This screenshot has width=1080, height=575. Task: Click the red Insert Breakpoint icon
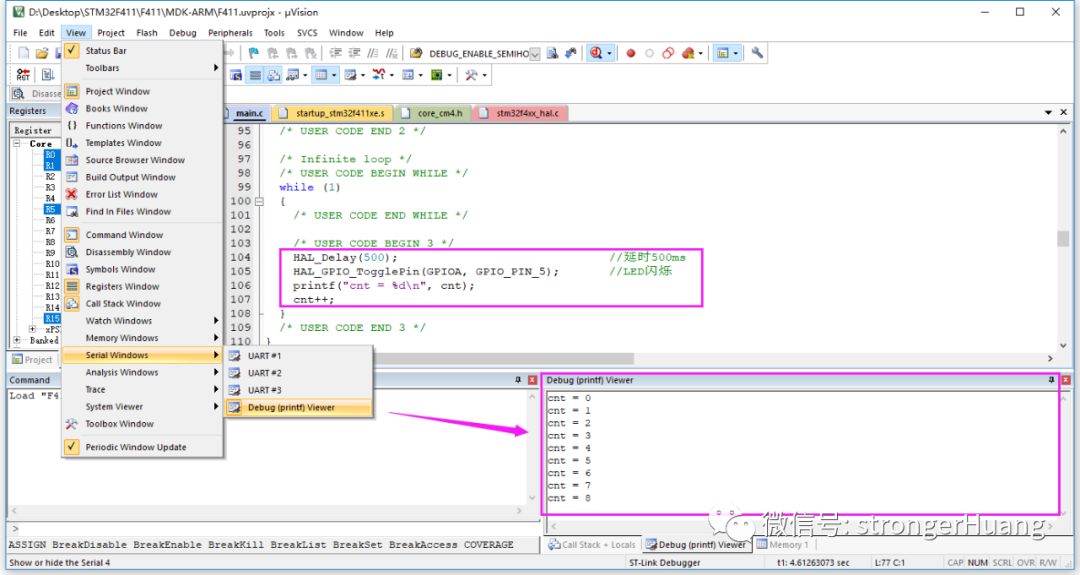click(631, 53)
